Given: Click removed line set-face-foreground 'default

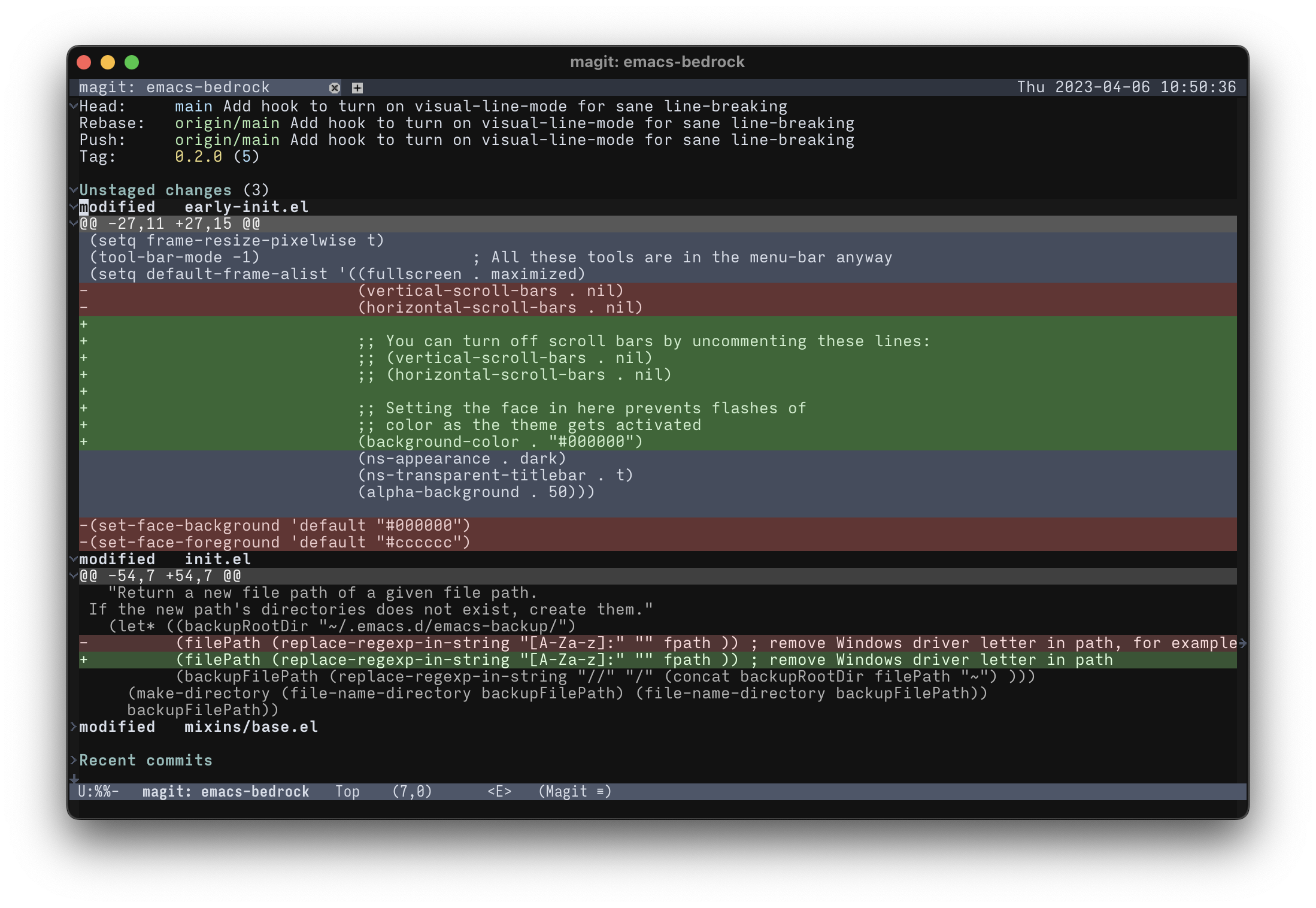Looking at the screenshot, I should click(658, 542).
